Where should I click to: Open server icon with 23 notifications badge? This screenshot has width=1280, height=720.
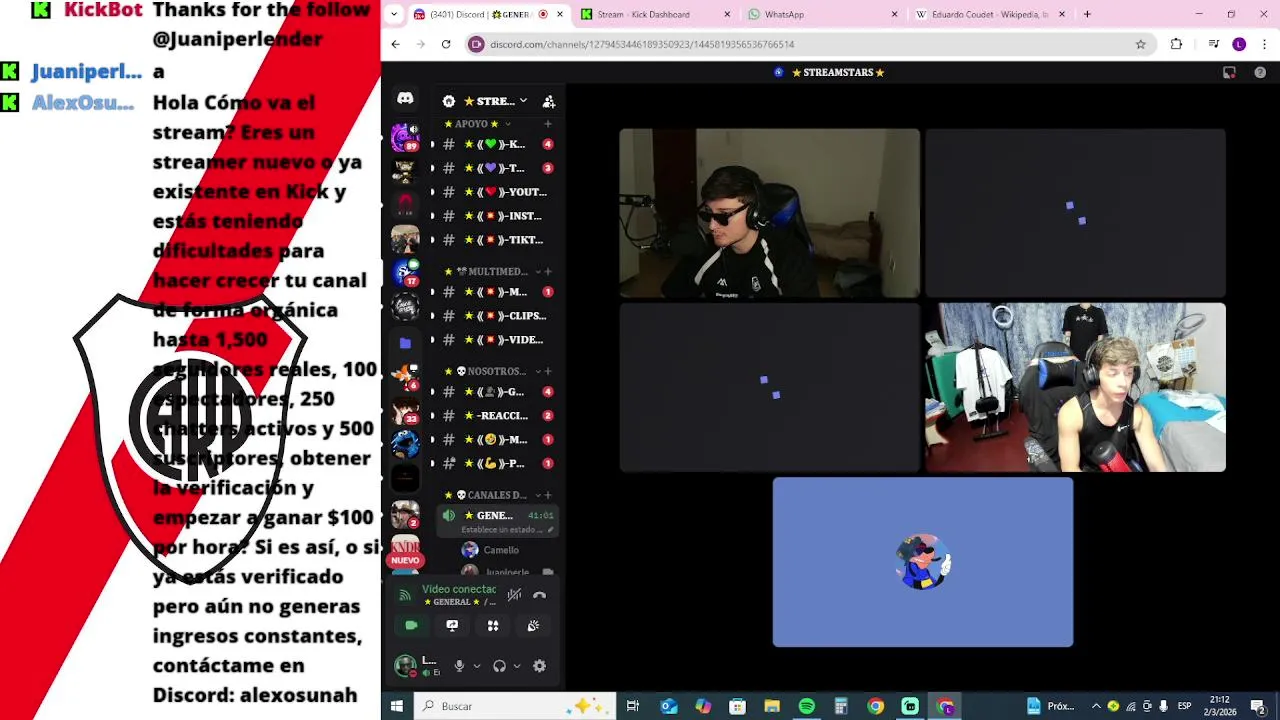pyautogui.click(x=405, y=410)
